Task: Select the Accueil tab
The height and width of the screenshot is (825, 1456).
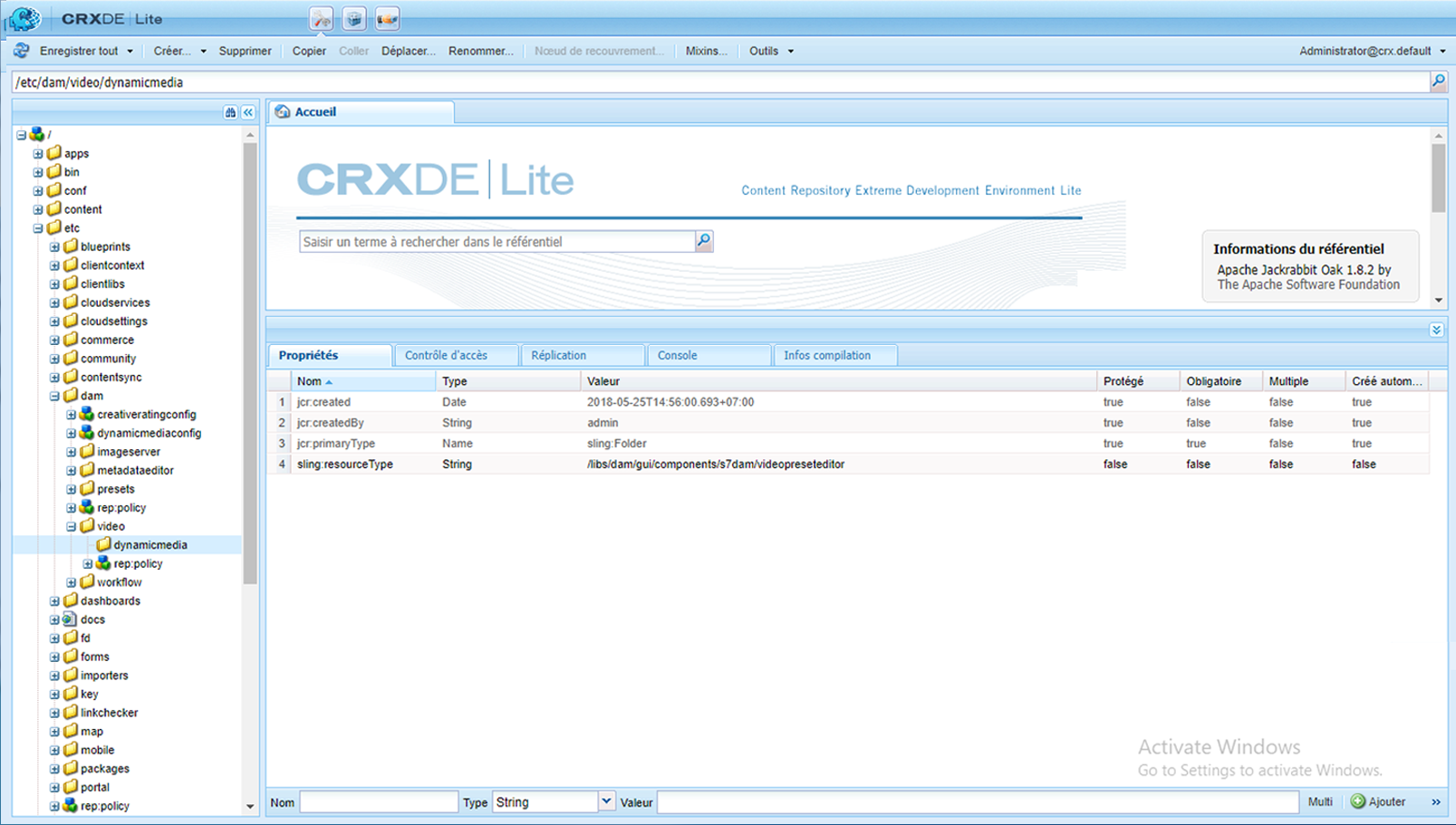Action: coord(361,111)
